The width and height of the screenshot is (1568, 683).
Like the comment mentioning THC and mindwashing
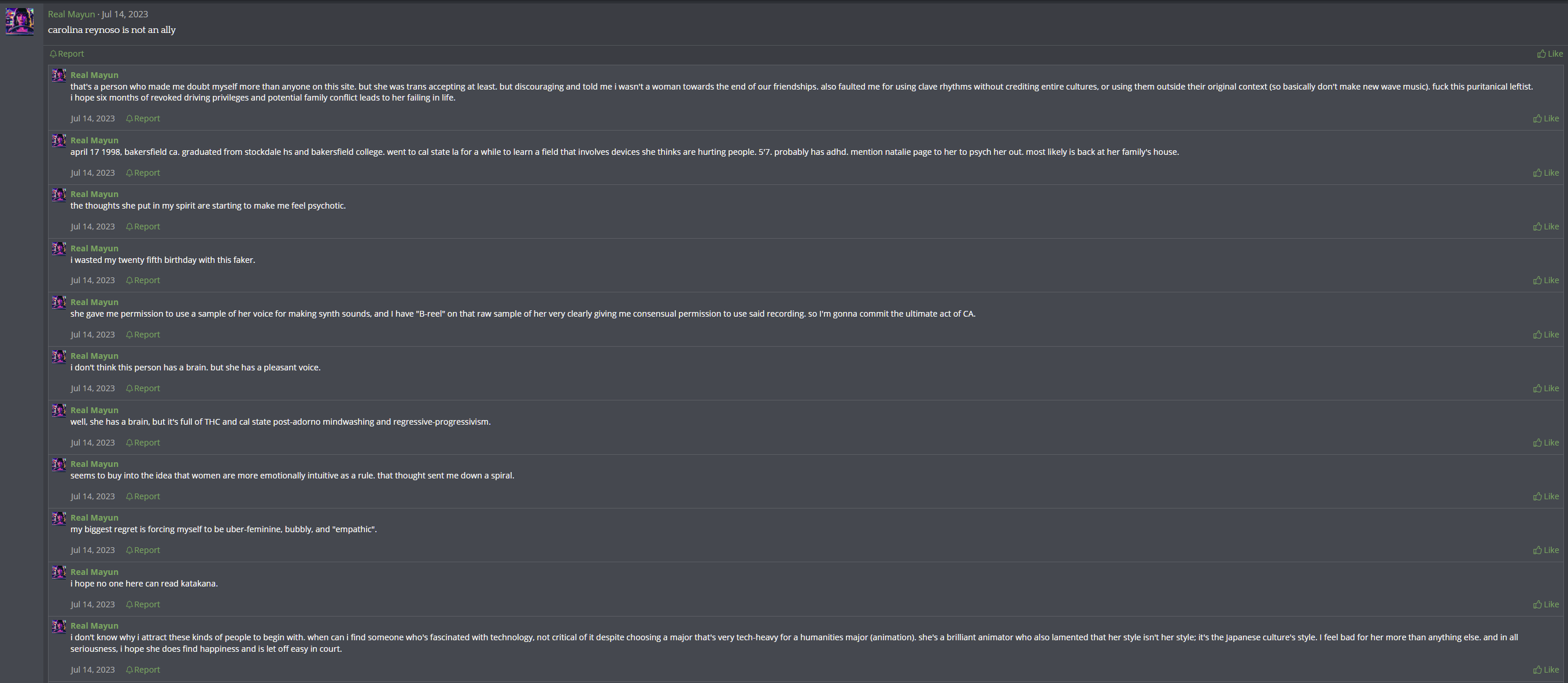(1546, 442)
